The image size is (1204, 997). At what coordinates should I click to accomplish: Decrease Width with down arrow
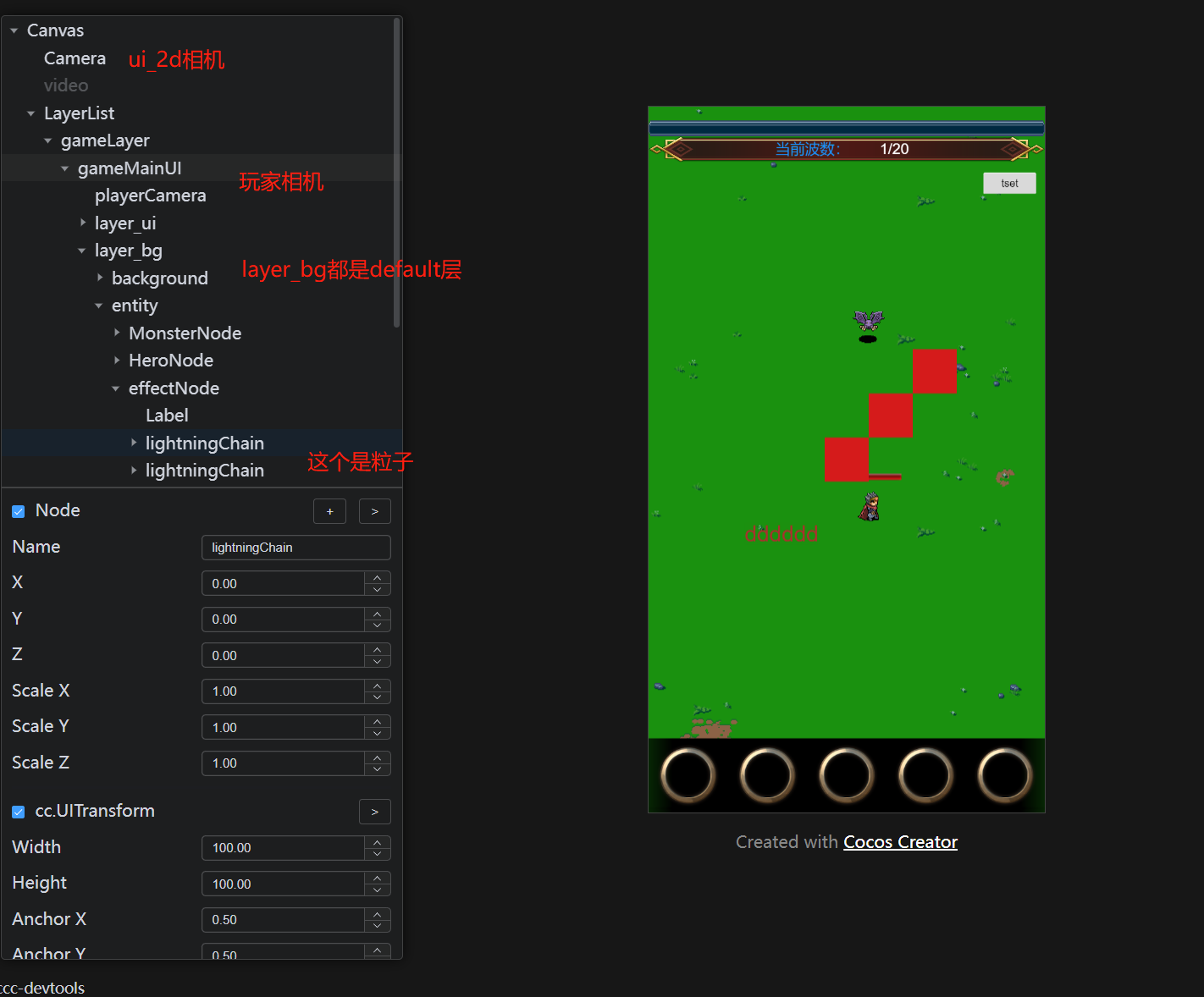378,853
